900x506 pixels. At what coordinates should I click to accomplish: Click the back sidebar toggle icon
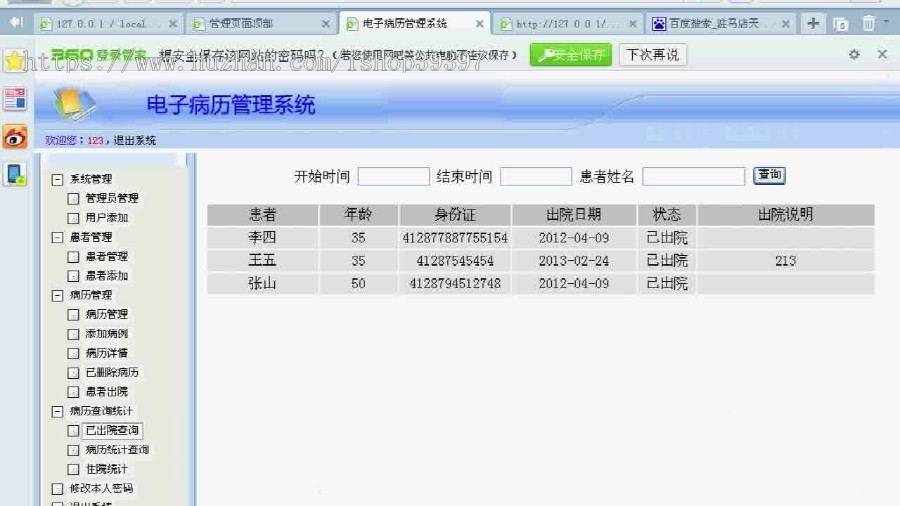[16, 22]
